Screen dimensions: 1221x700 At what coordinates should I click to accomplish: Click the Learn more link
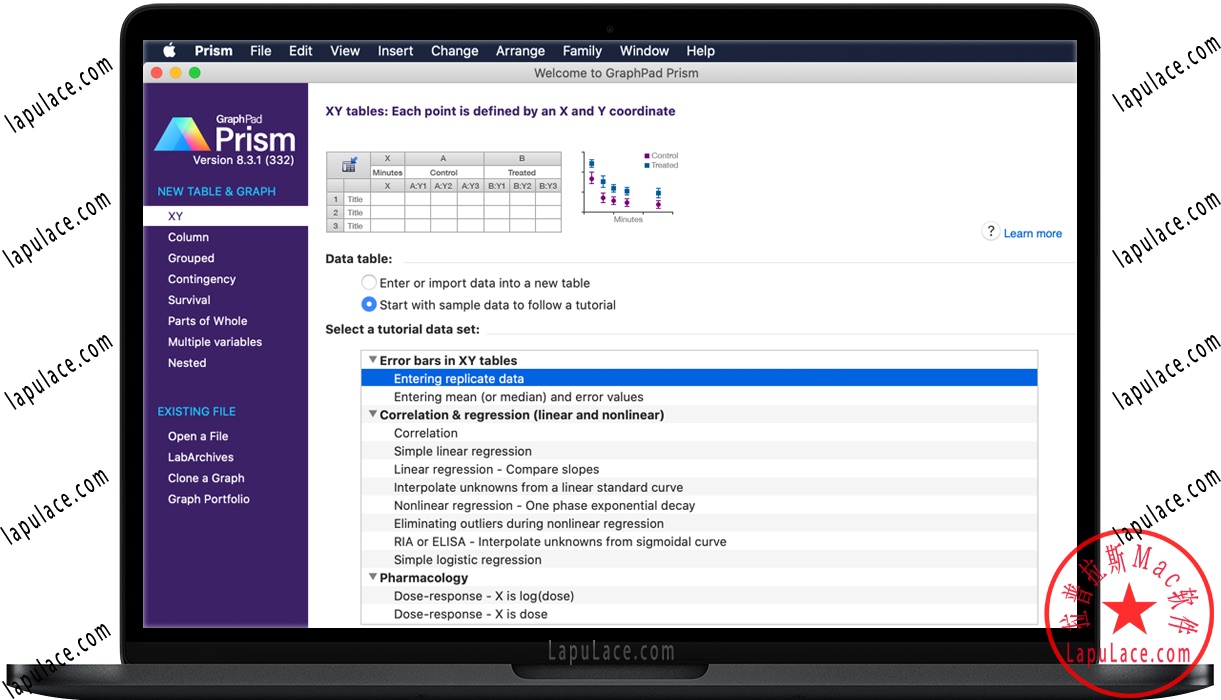click(1033, 234)
